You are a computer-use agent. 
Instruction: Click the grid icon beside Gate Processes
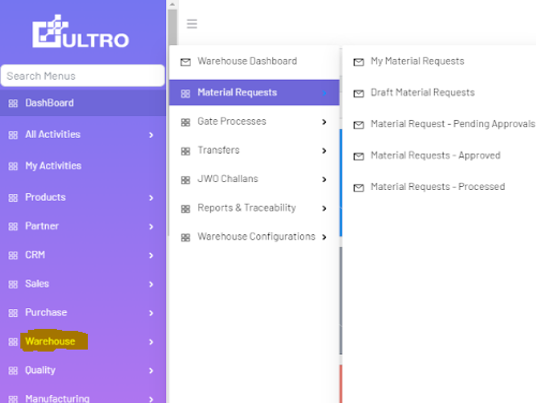point(185,122)
